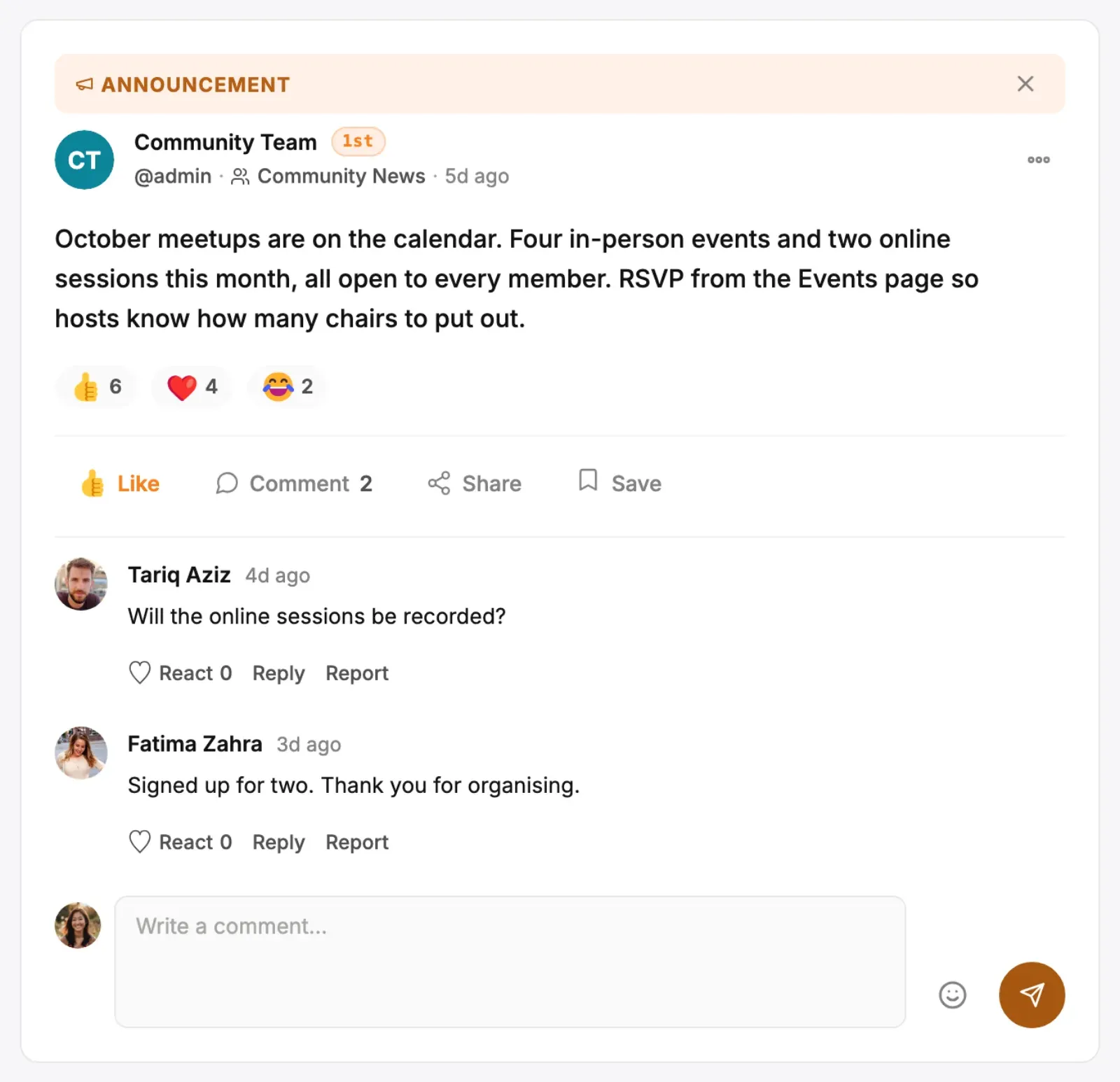
Task: Like the post
Action: pyautogui.click(x=120, y=484)
